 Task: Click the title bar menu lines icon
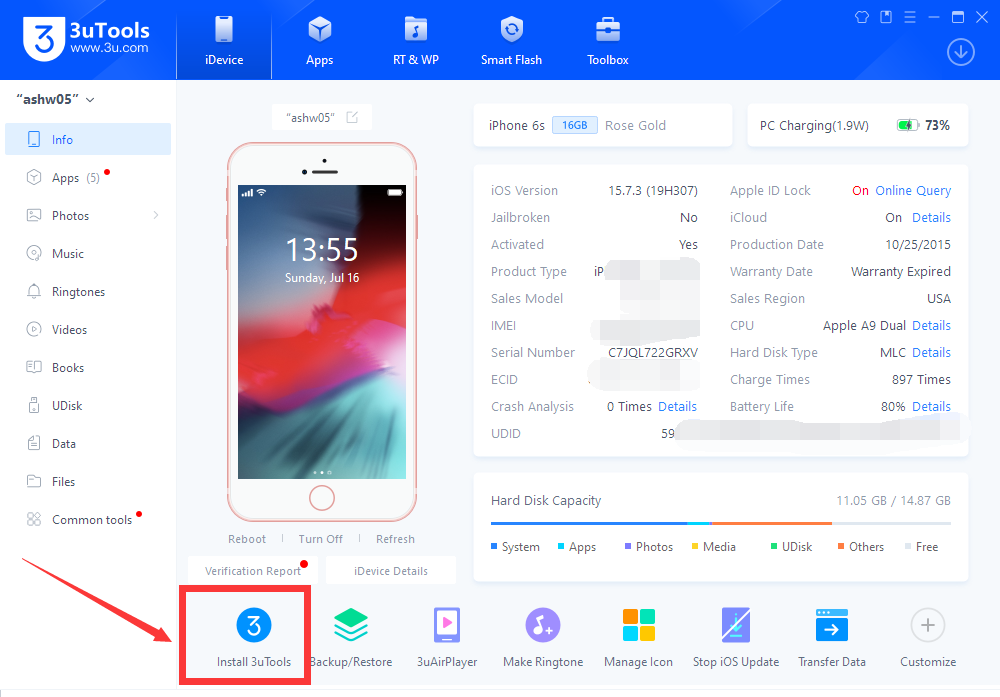tap(910, 17)
